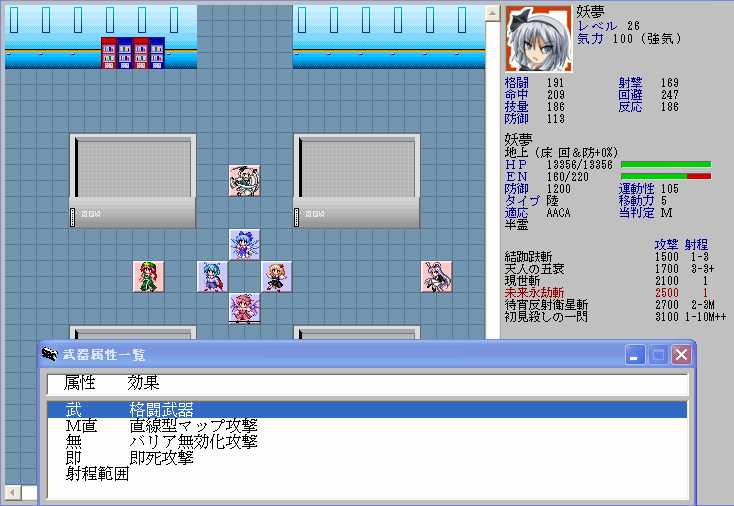Click the right upper counter building on map

tap(357, 181)
